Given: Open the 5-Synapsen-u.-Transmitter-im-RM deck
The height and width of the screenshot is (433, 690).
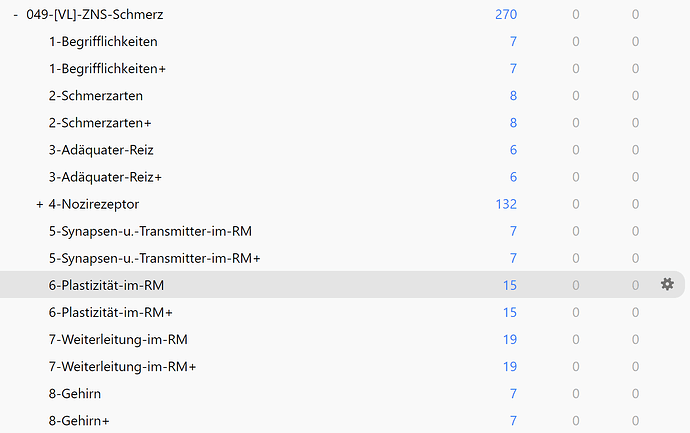Looking at the screenshot, I should [150, 231].
